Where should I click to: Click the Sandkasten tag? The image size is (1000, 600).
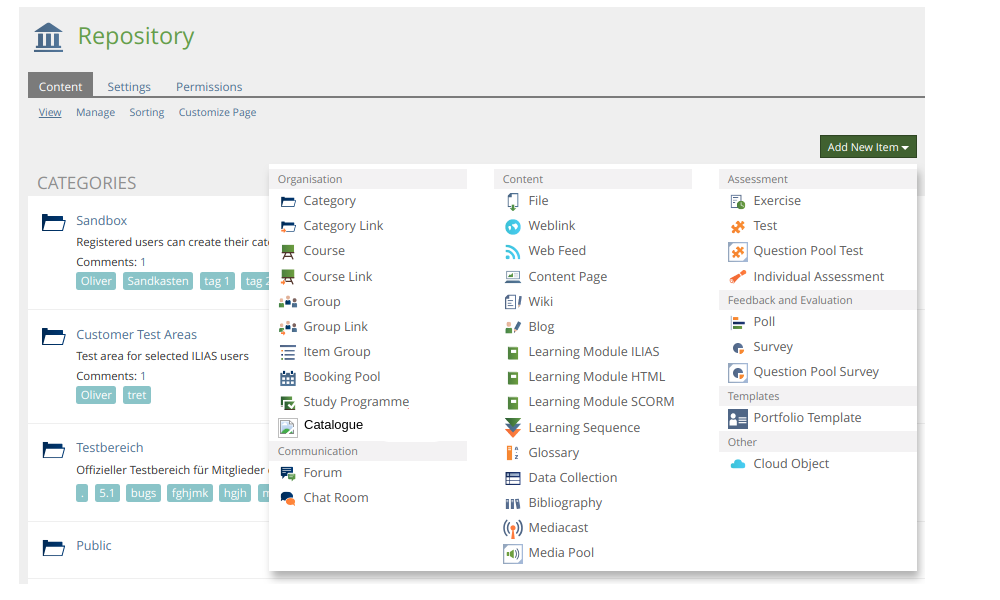pyautogui.click(x=158, y=281)
